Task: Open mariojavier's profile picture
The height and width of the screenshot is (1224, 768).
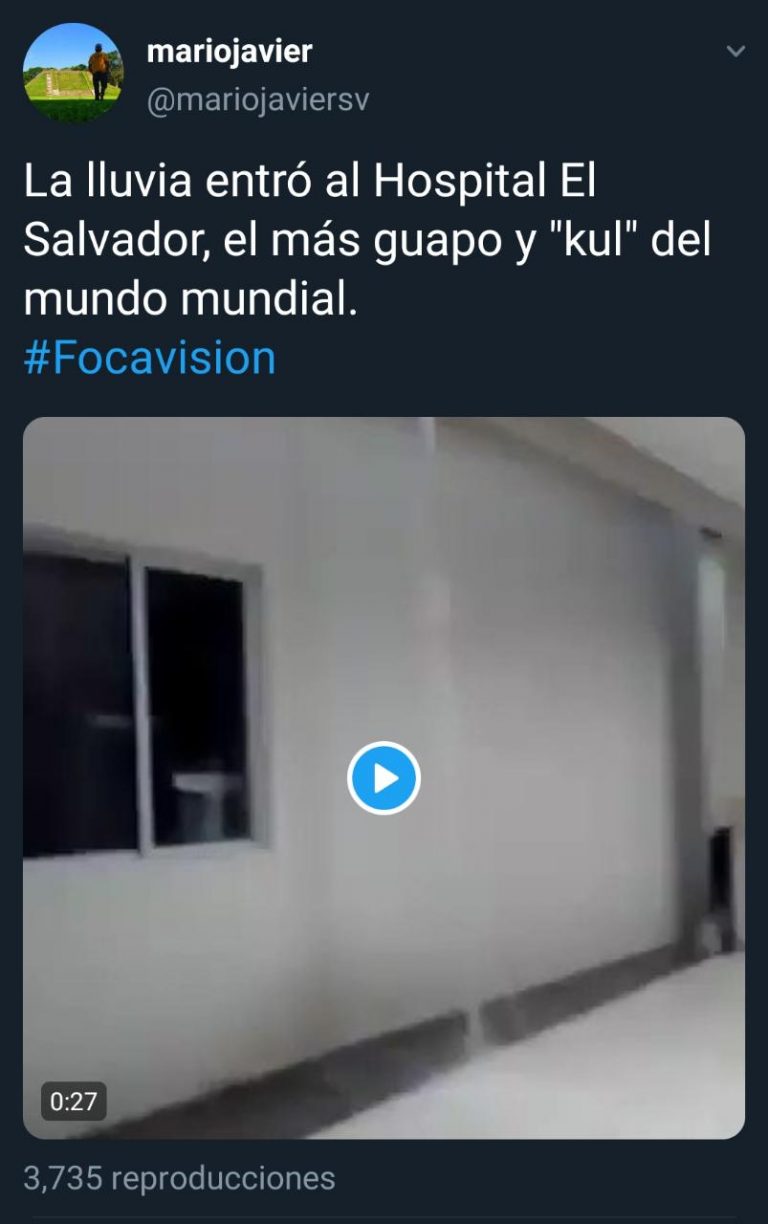Action: pos(73,73)
